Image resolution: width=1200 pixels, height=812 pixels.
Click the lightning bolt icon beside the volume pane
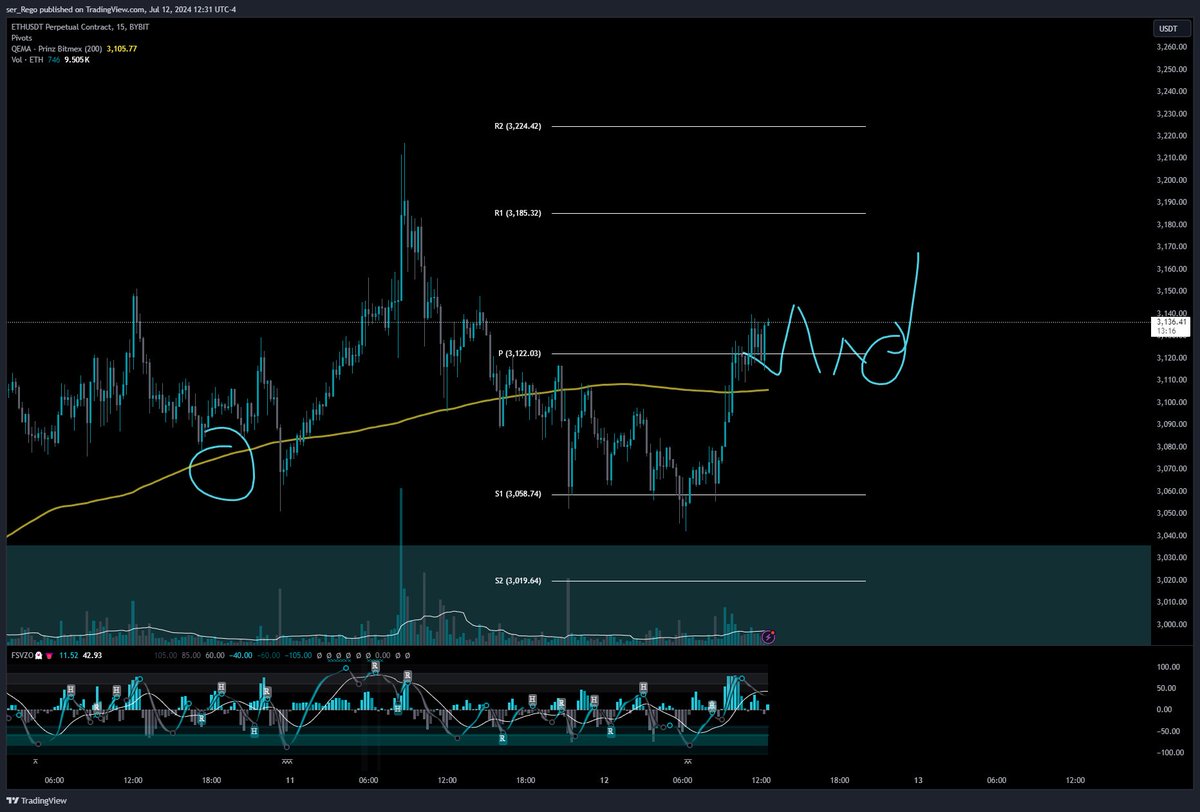point(770,636)
